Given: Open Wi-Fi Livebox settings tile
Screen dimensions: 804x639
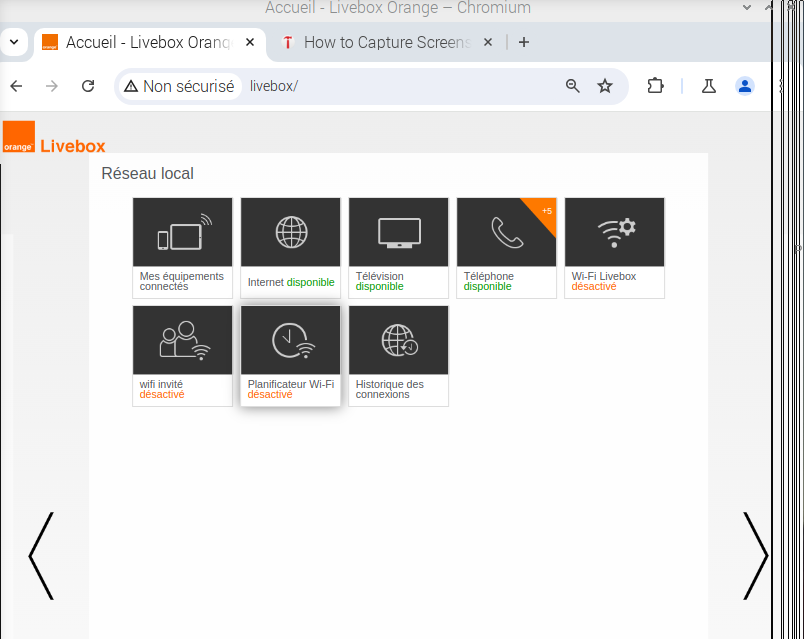Looking at the screenshot, I should 614,246.
